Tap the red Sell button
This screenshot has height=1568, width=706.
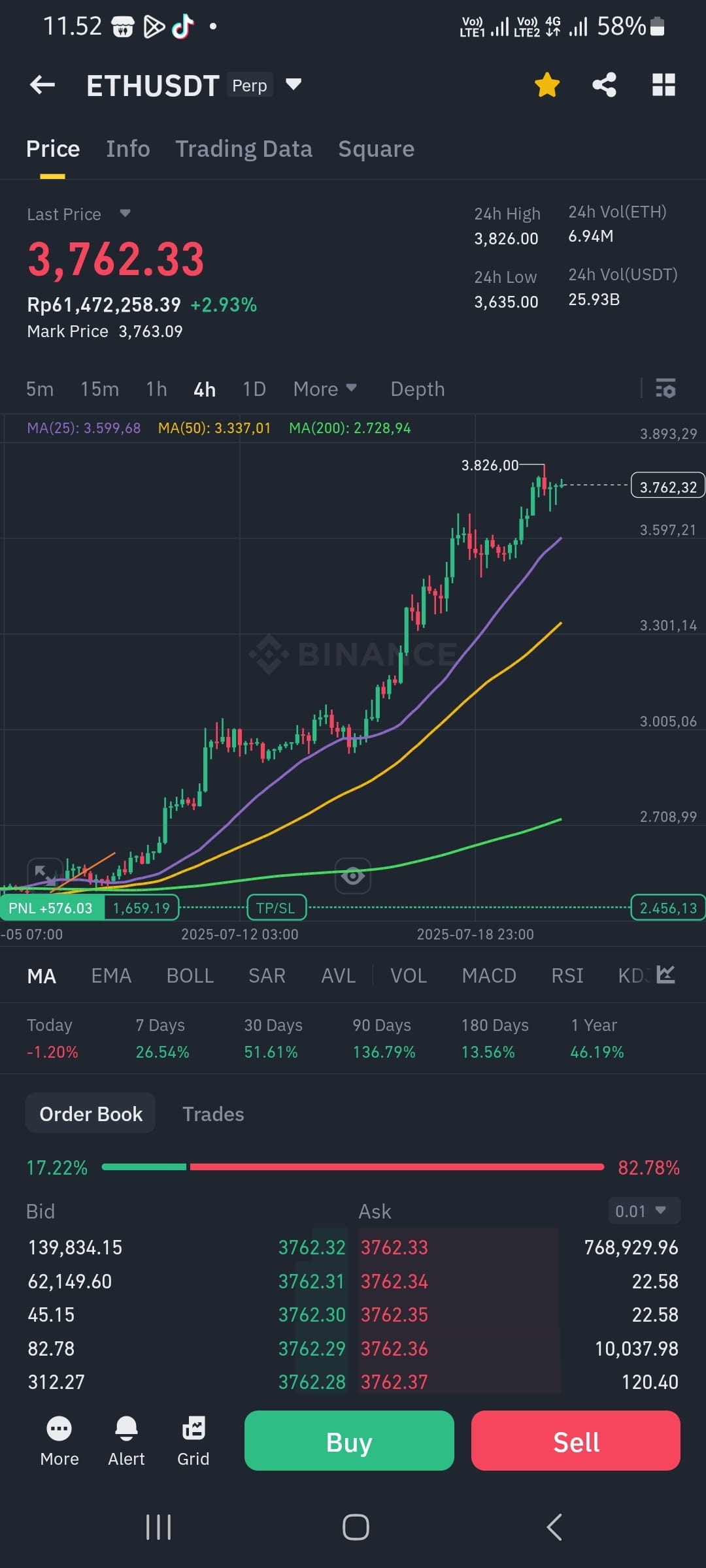(x=576, y=1441)
